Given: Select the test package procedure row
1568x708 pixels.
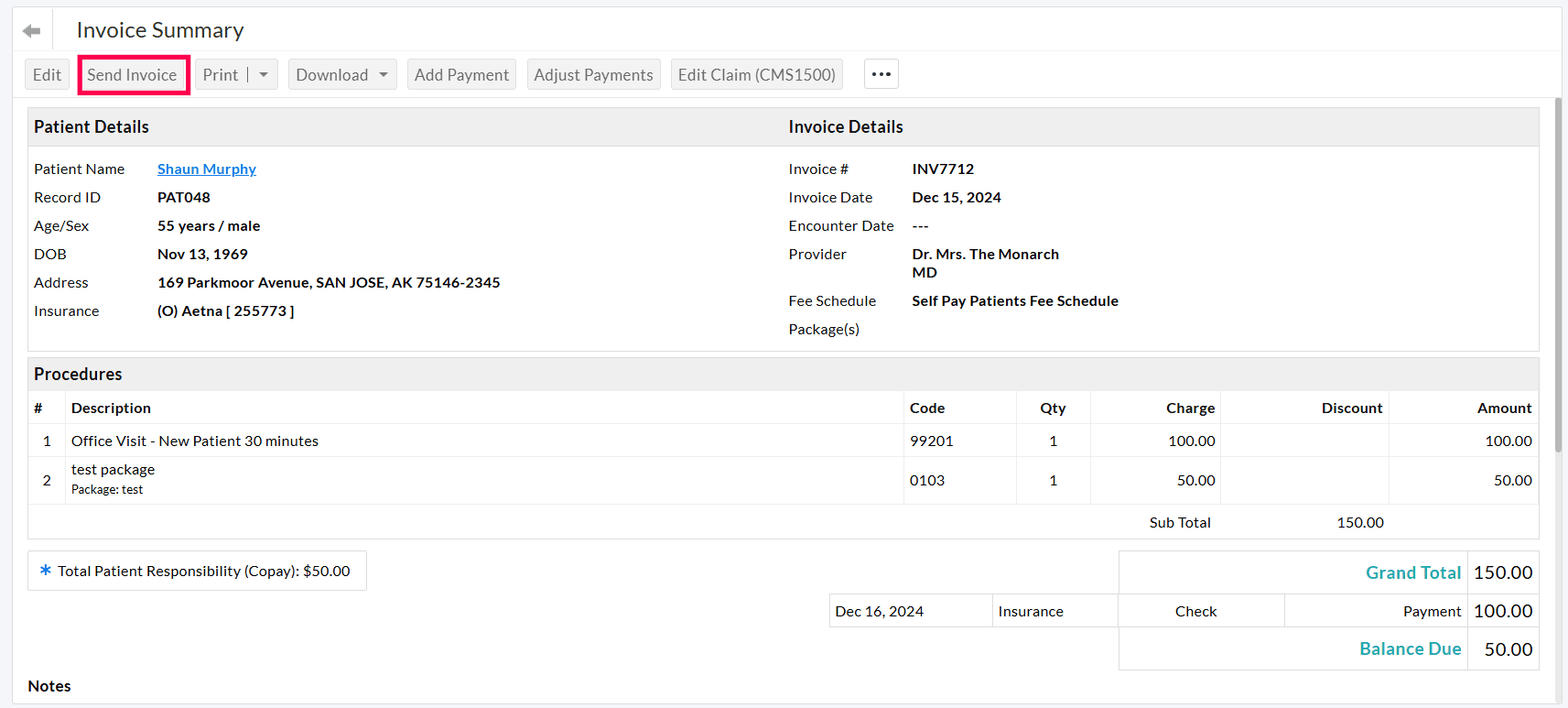Looking at the screenshot, I should coord(113,470).
